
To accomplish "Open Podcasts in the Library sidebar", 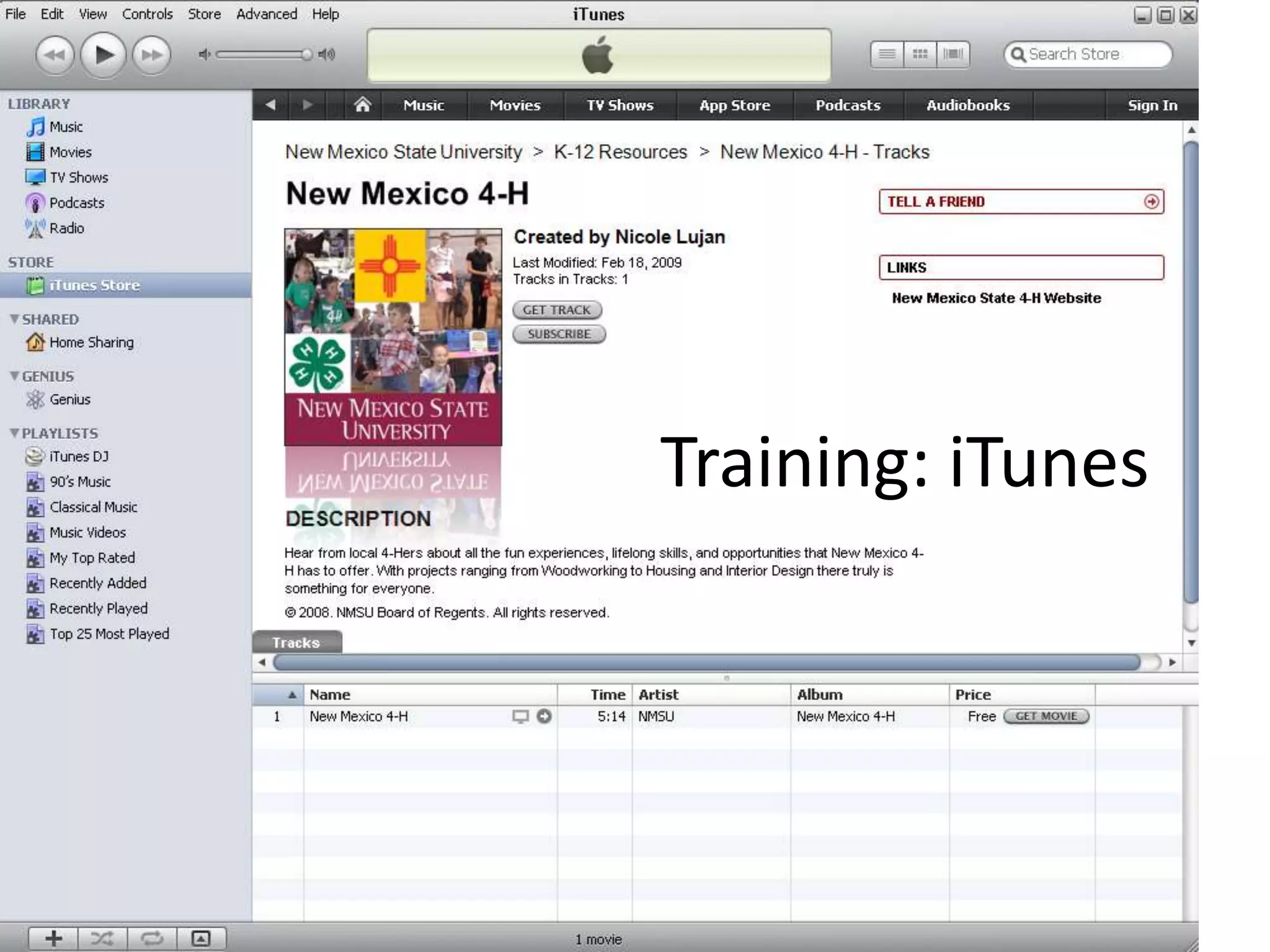I will tap(76, 203).
